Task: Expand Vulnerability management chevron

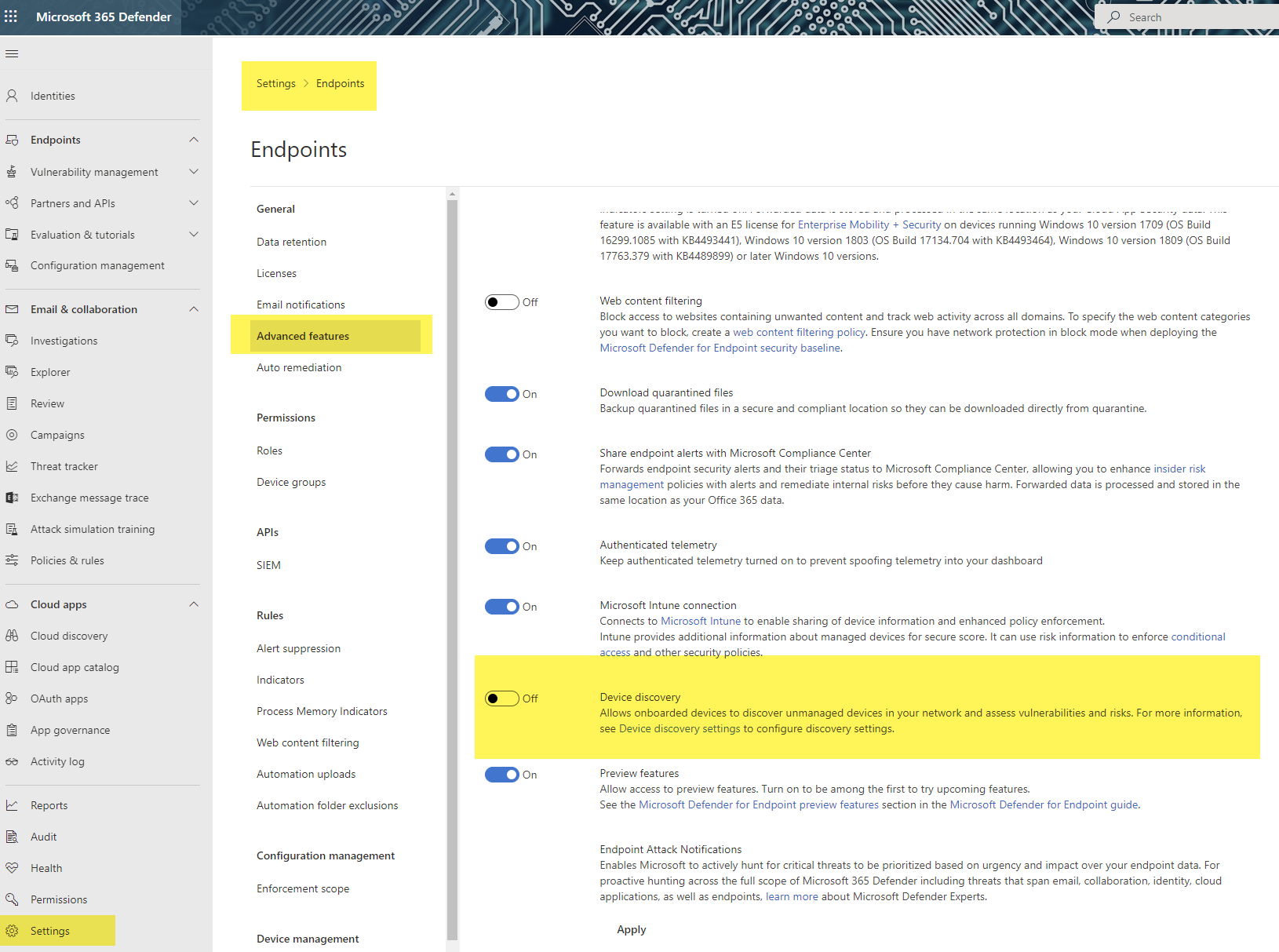Action: point(194,172)
